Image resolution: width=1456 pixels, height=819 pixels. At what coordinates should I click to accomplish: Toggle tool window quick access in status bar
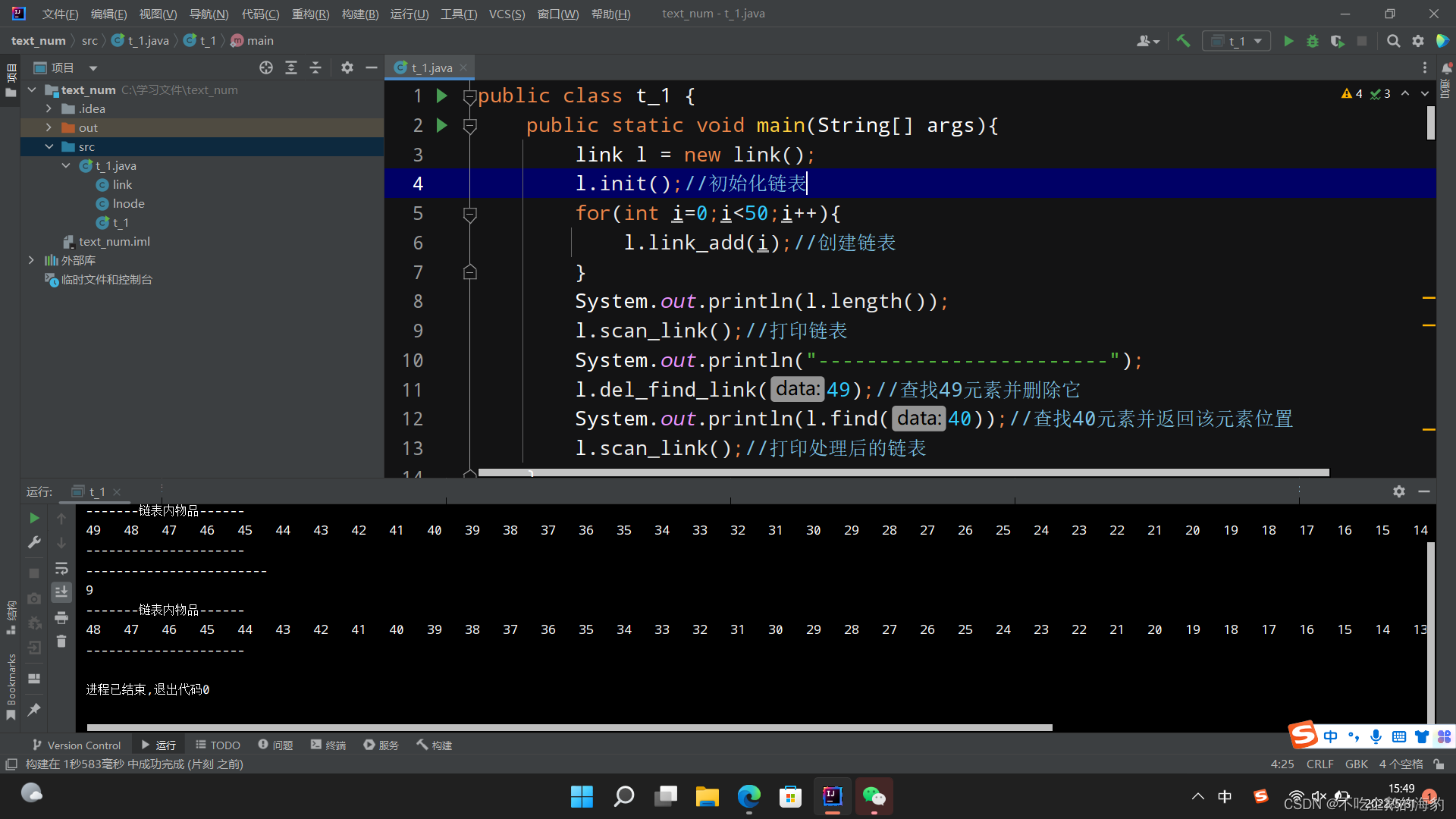[x=11, y=764]
